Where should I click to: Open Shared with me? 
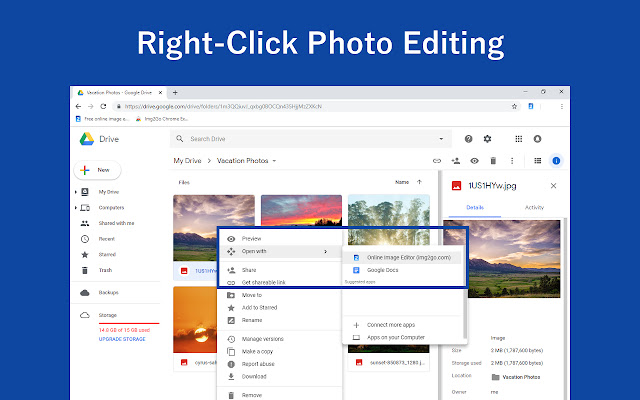point(116,223)
